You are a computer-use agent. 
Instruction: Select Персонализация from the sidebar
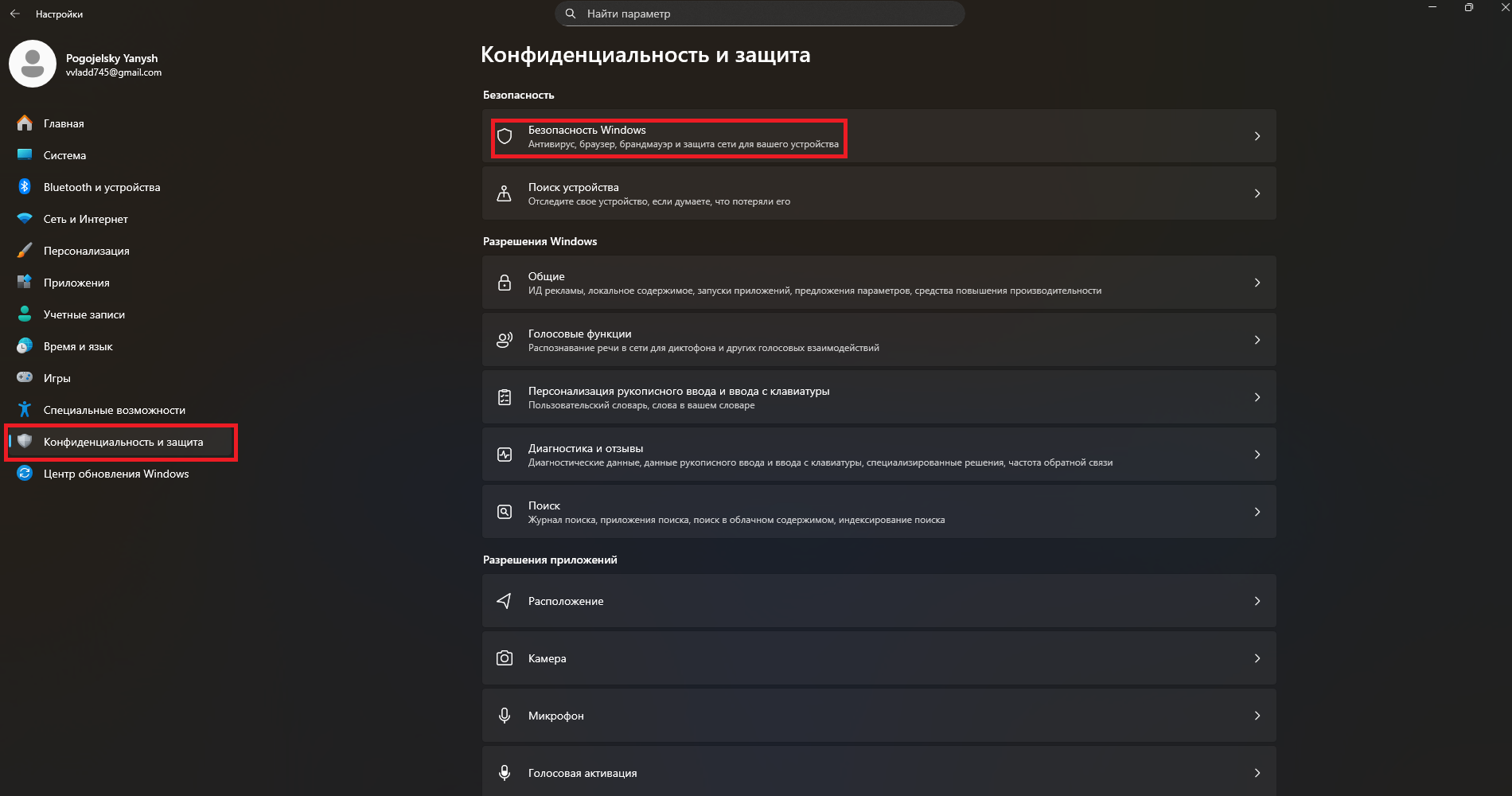pyautogui.click(x=86, y=251)
